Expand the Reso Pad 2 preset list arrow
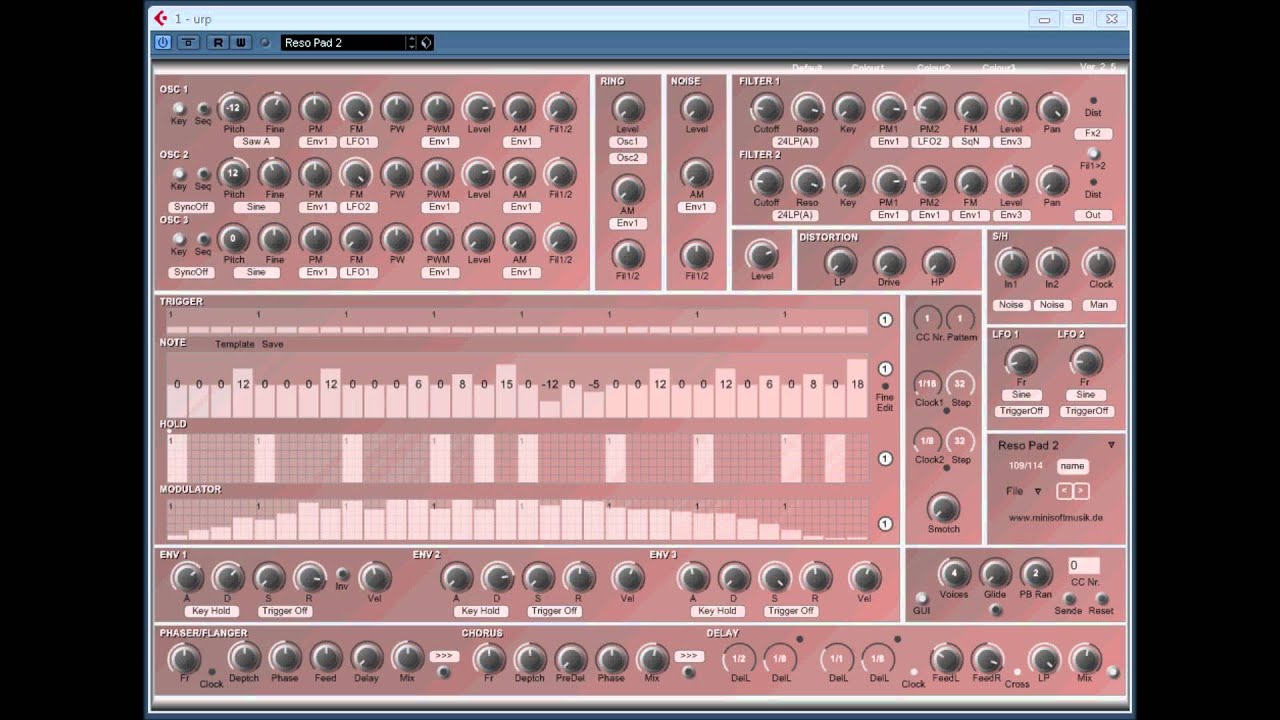 coord(1111,445)
